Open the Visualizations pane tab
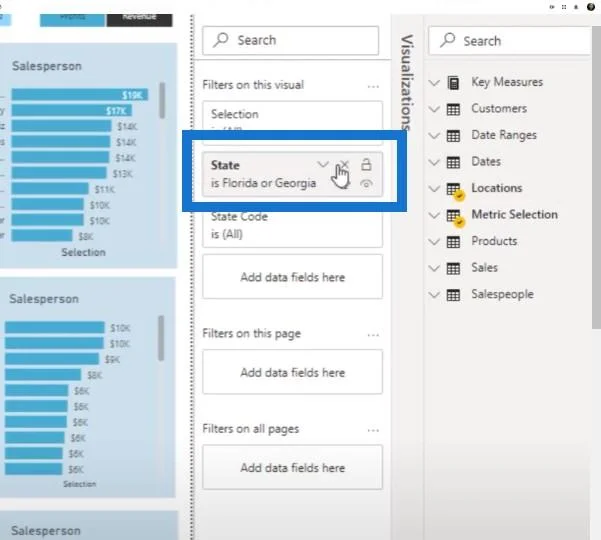Screen dimensions: 601x540 [x=407, y=82]
